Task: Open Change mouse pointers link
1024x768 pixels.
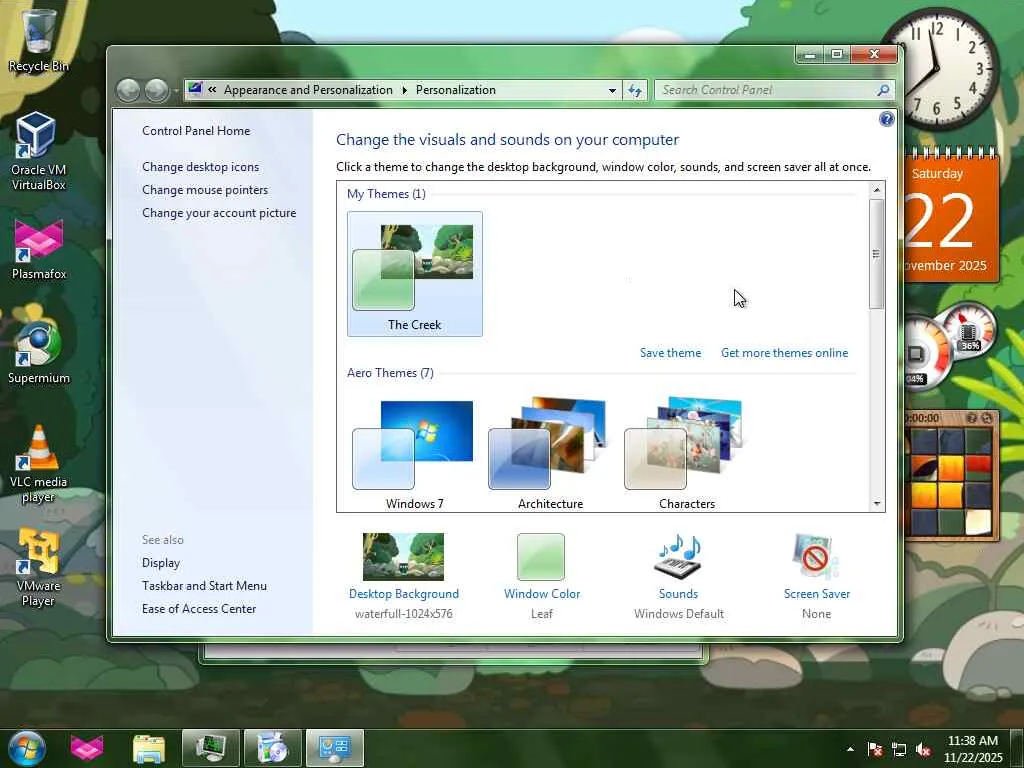Action: (205, 189)
